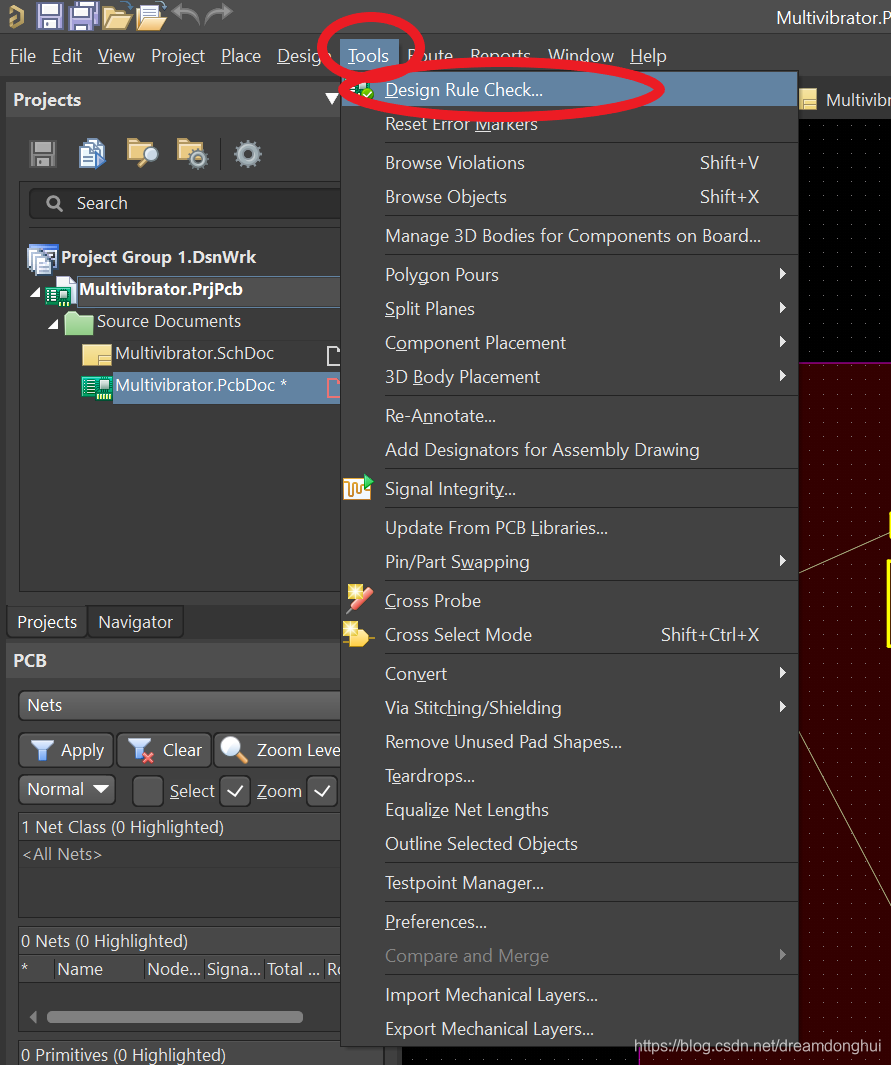Click the Altium logo icon in the title bar
Viewport: 891px width, 1065px height.
(16, 16)
